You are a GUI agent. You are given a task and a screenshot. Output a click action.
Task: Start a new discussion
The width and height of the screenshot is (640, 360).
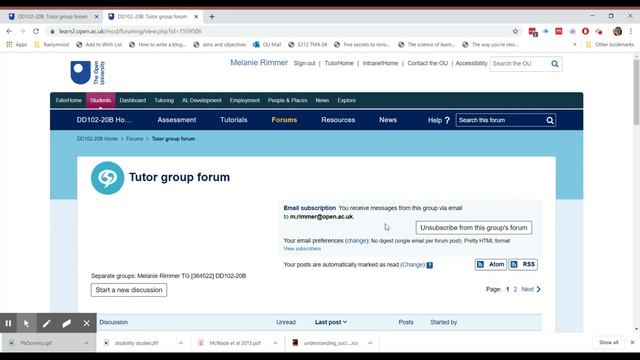click(129, 290)
